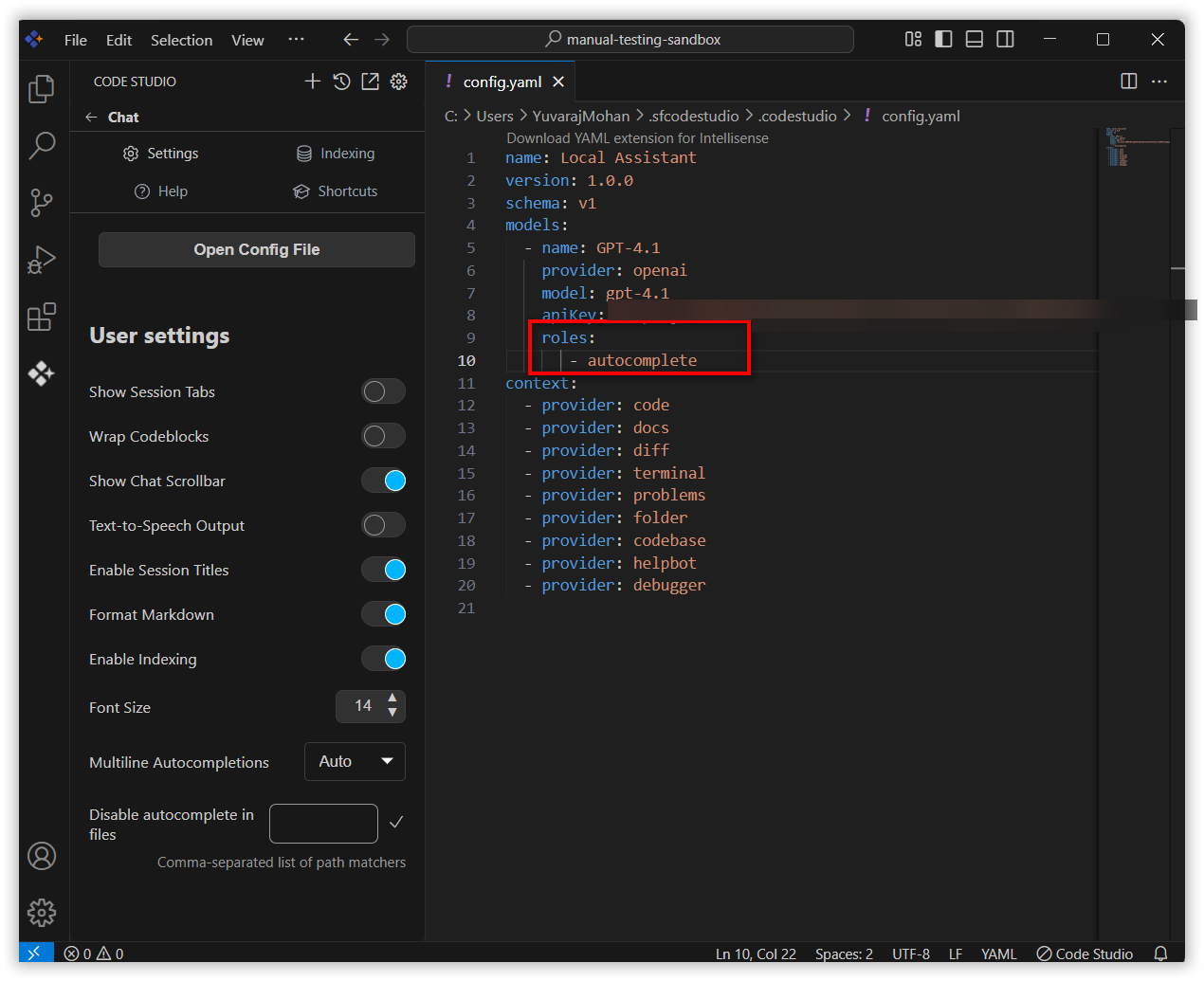Split the editor to the right

pyautogui.click(x=1129, y=82)
